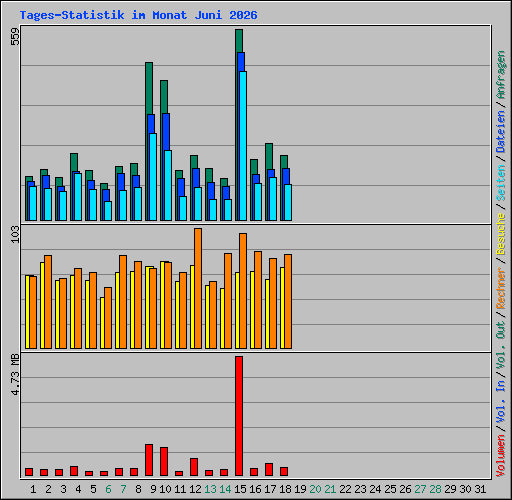The image size is (512, 500).
Task: Click the 'Vol. Out' legend label
Action: (x=501, y=346)
